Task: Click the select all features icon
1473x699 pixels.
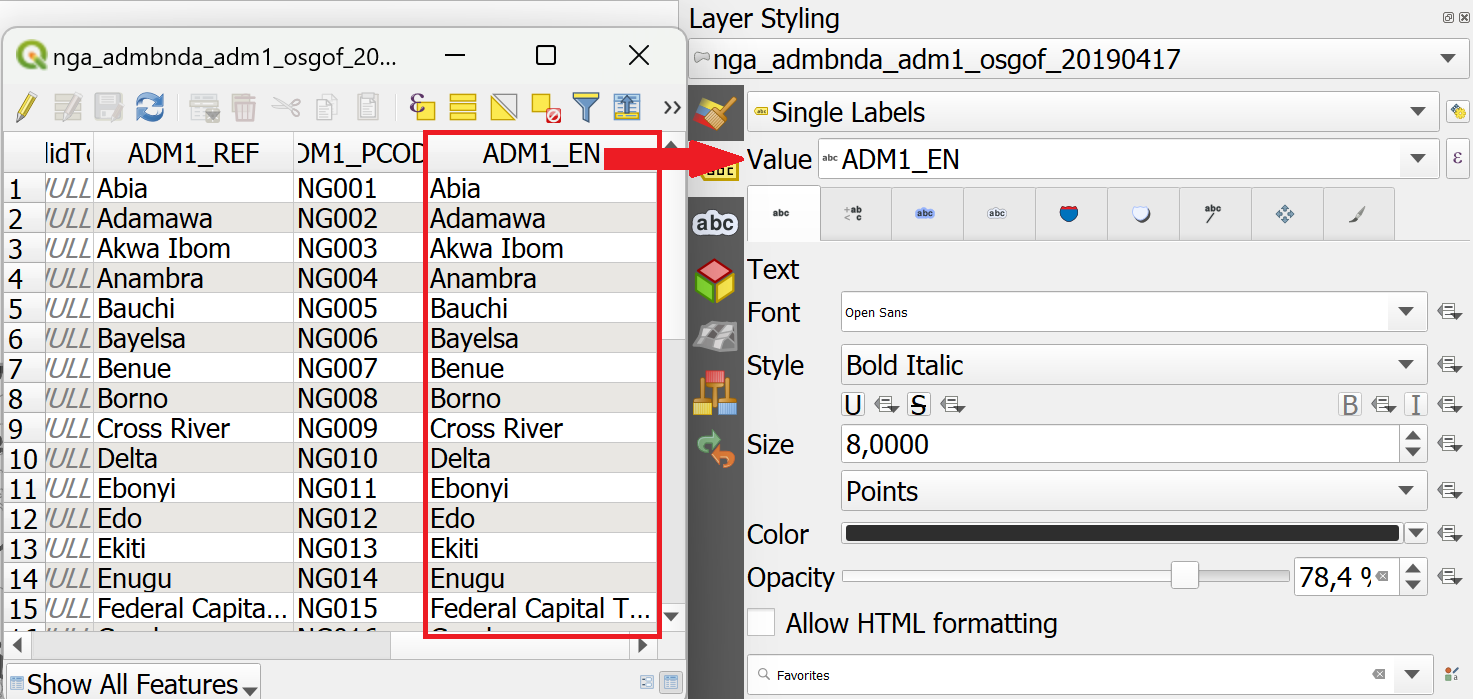Action: click(462, 106)
